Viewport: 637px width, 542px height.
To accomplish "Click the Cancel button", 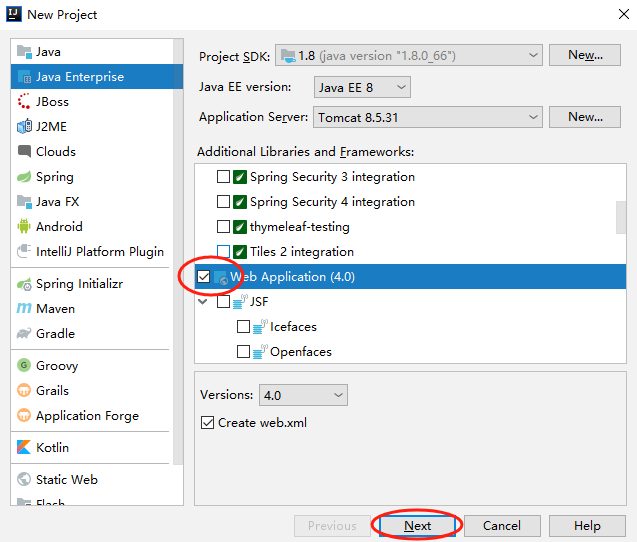I will (502, 526).
